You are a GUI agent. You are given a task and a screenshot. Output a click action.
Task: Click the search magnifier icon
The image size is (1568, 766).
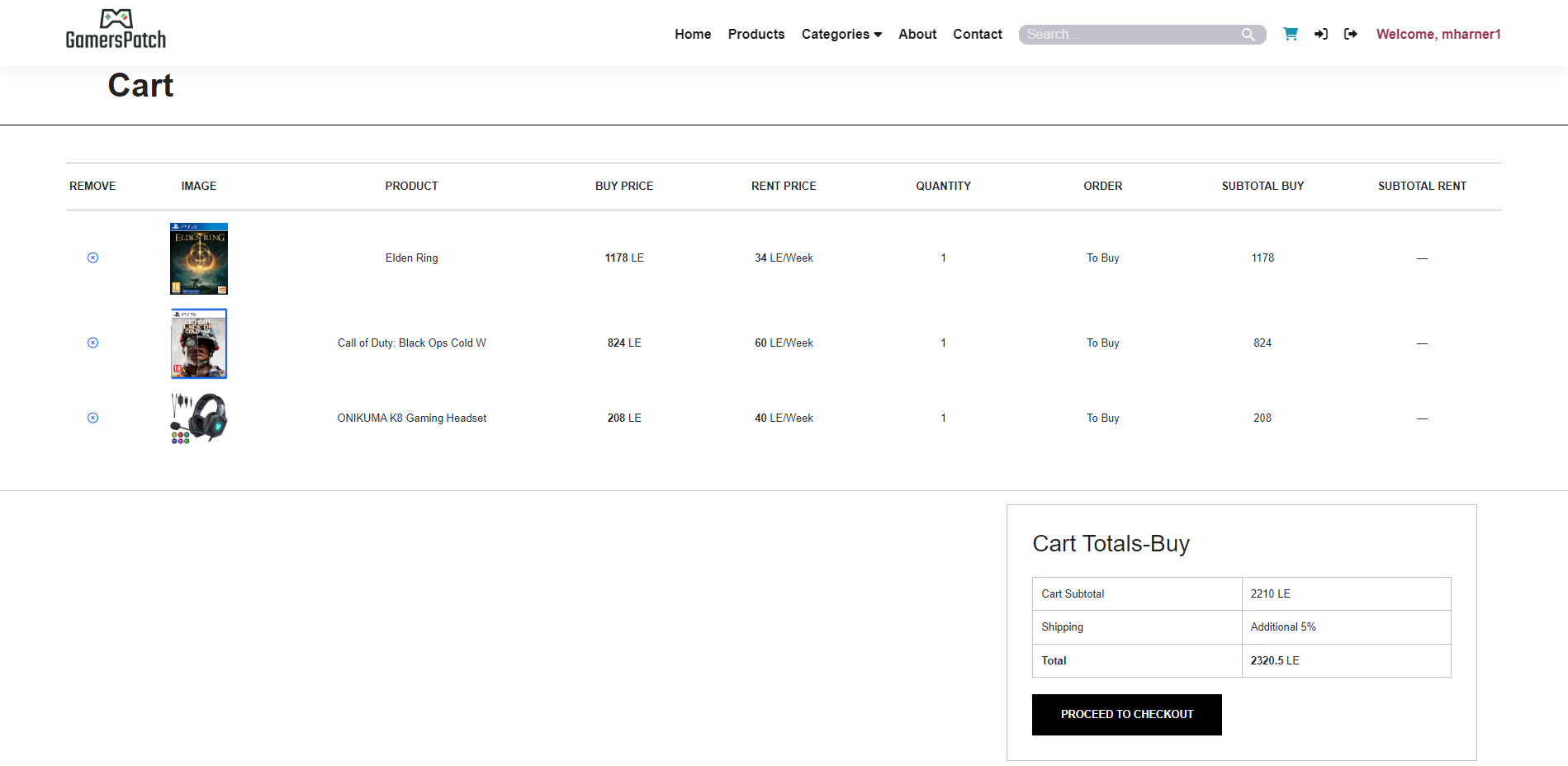[1248, 34]
